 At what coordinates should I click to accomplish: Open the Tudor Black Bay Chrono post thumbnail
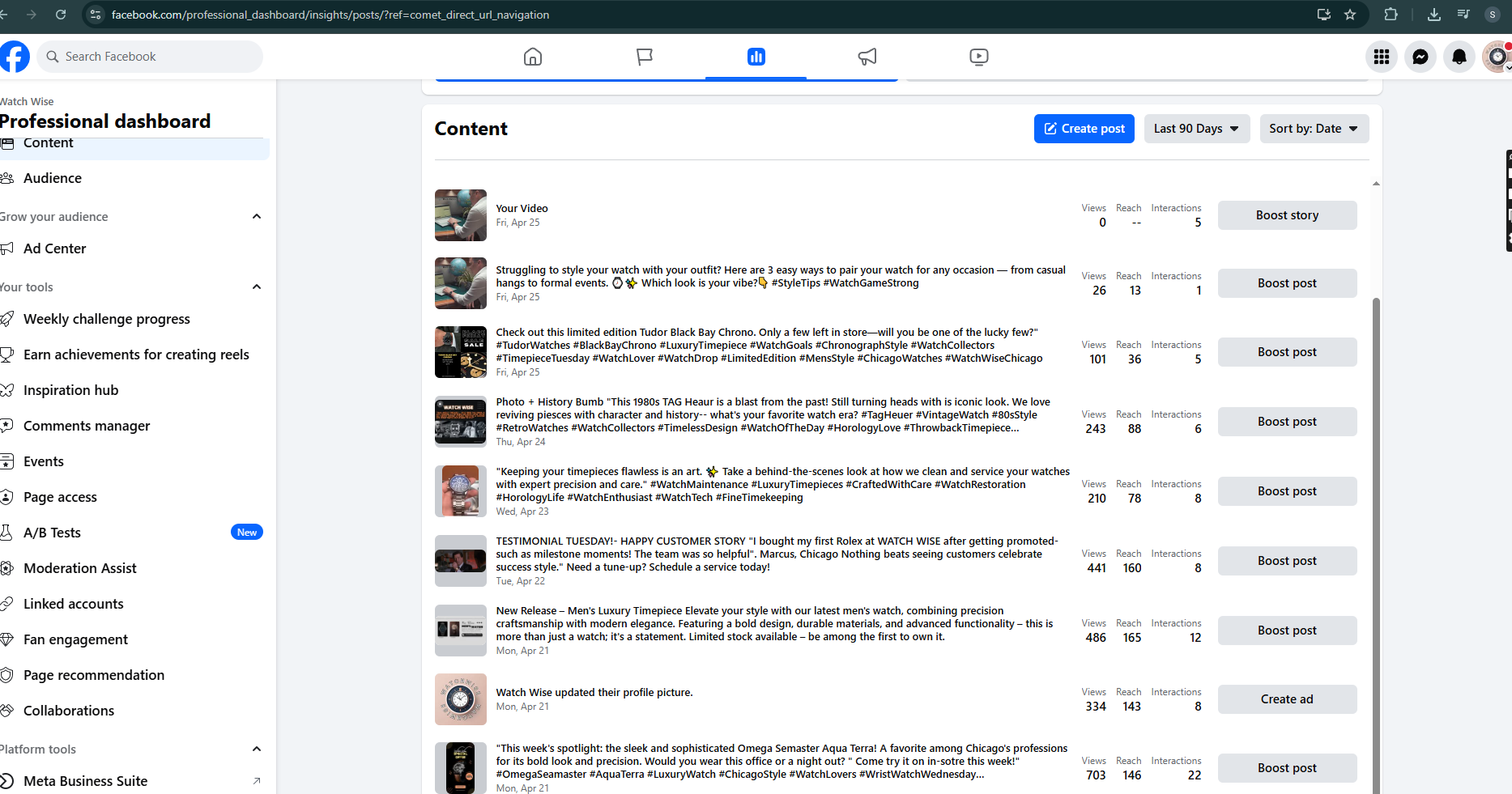pos(461,352)
